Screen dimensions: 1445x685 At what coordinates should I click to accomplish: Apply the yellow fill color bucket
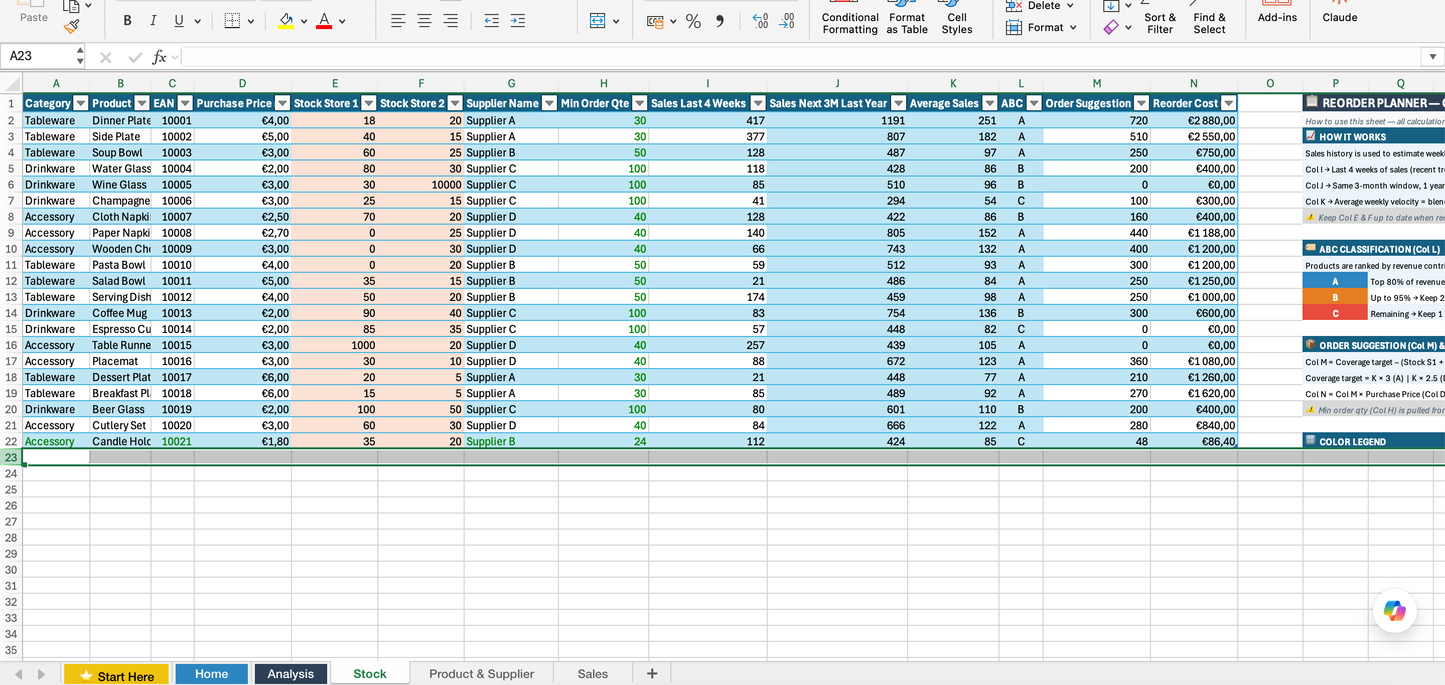(286, 21)
